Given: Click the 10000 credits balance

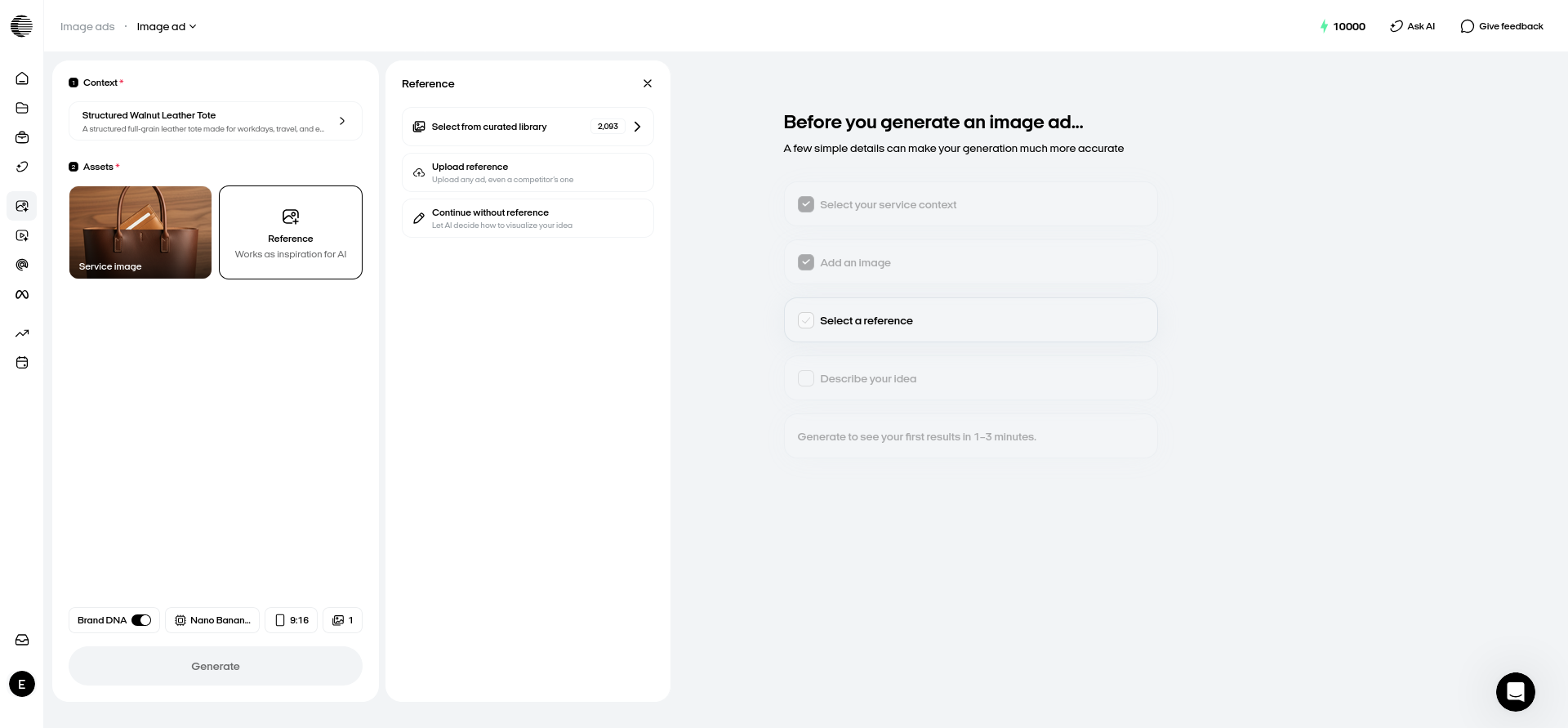Looking at the screenshot, I should point(1349,26).
